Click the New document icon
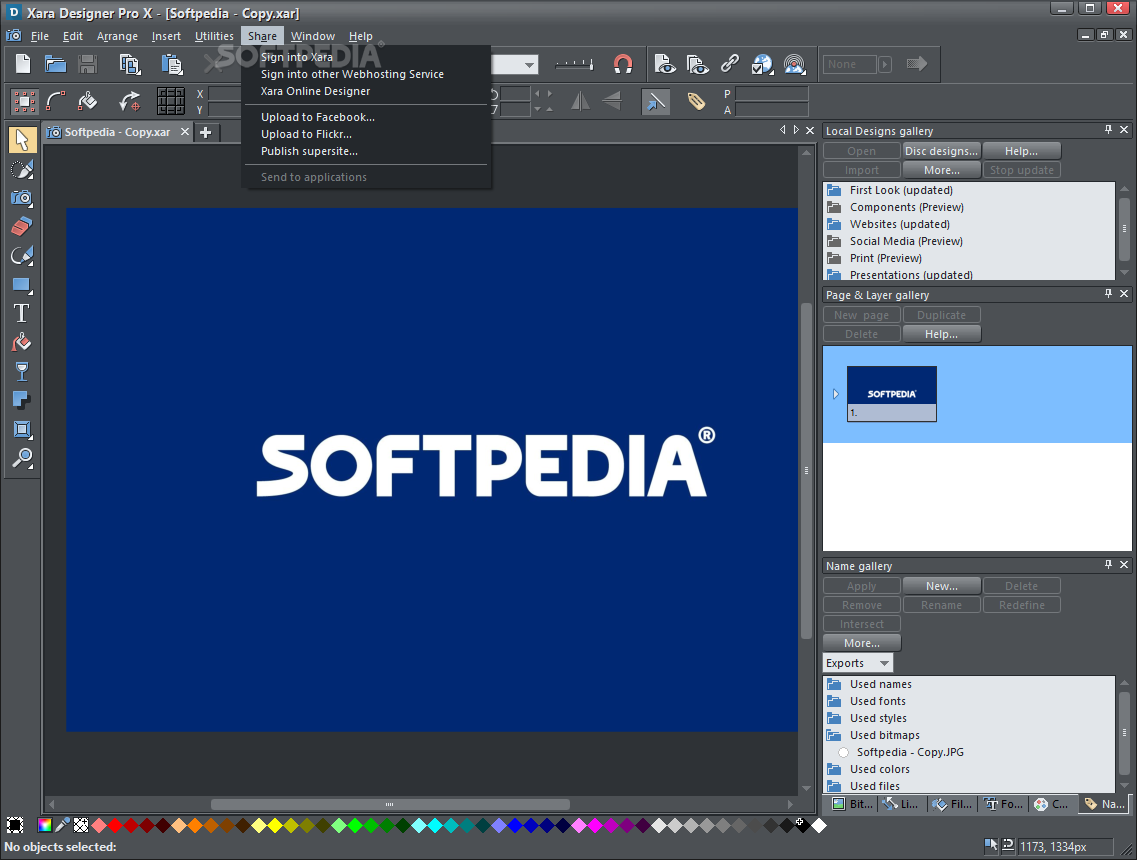The image size is (1137, 860). click(23, 64)
